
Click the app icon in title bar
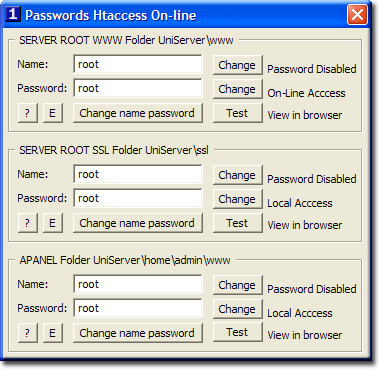point(13,14)
